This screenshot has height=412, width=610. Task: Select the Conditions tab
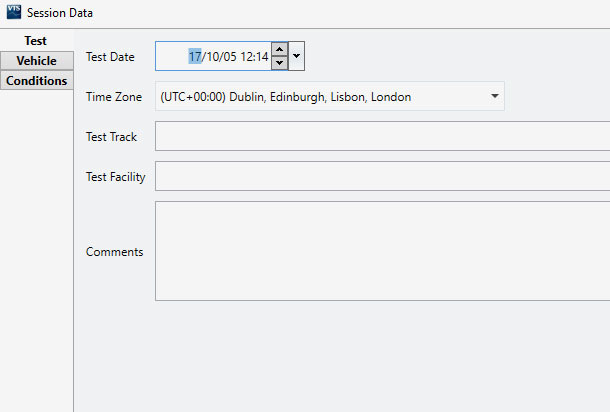pyautogui.click(x=36, y=81)
